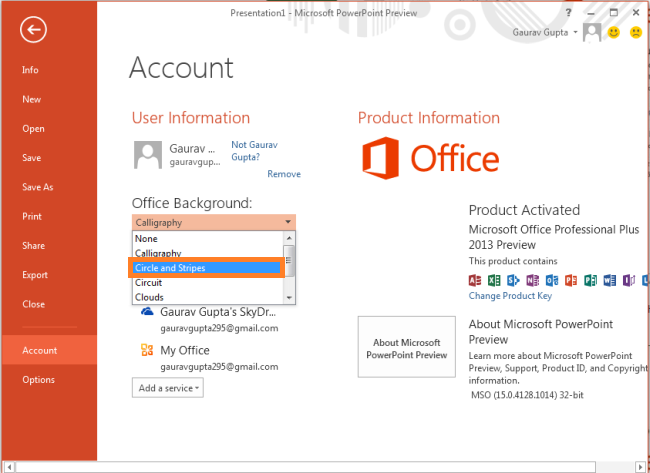Click the title bar account avatar
Viewport: 650px width, 473px height.
(592, 32)
